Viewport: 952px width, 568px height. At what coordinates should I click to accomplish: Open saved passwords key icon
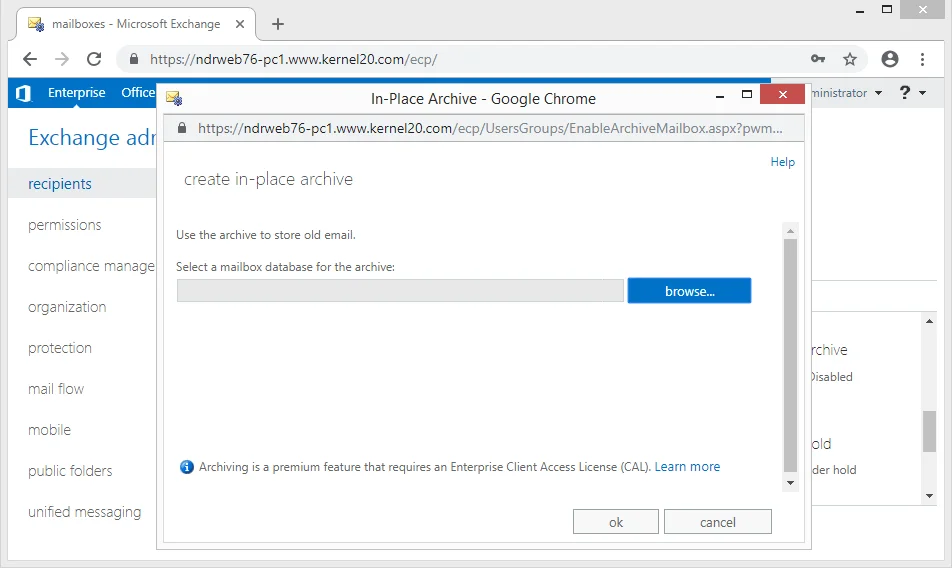click(x=818, y=59)
